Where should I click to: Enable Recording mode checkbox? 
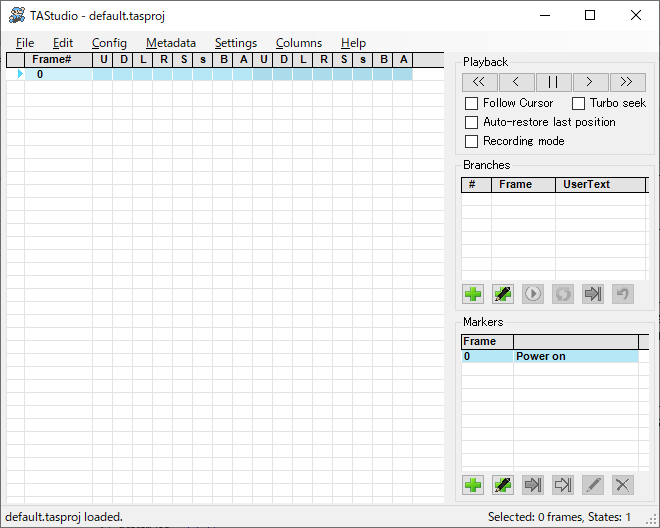[472, 141]
